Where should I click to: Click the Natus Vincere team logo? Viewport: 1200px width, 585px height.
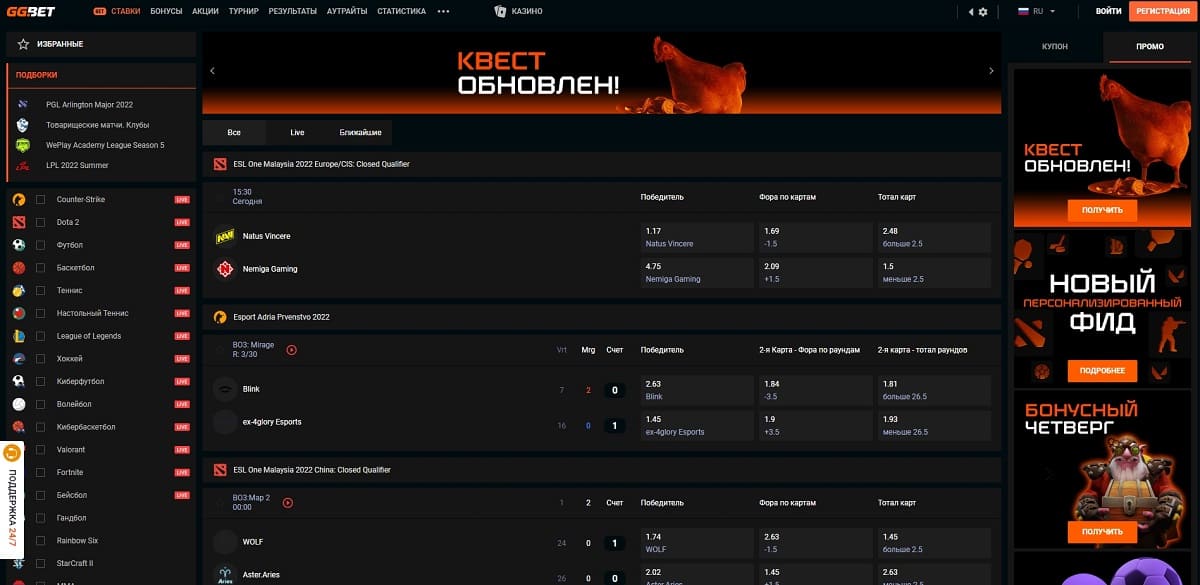pyautogui.click(x=224, y=237)
